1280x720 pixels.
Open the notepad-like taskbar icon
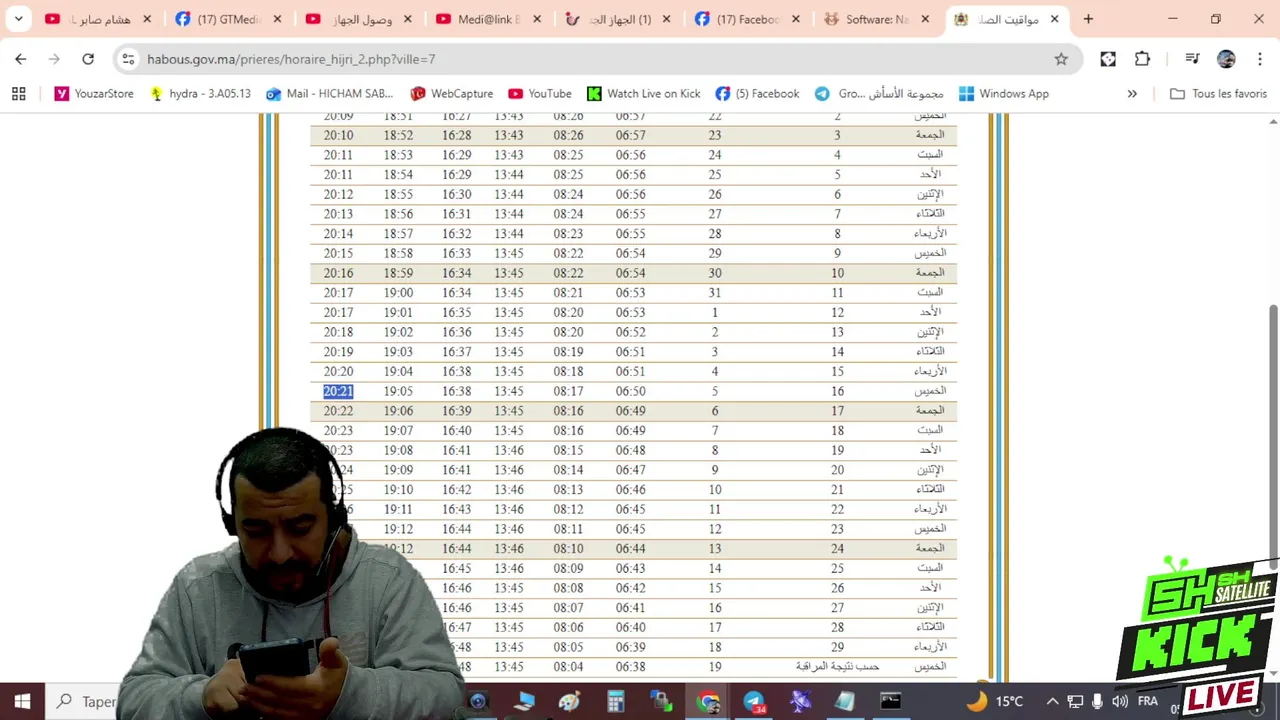[x=845, y=701]
